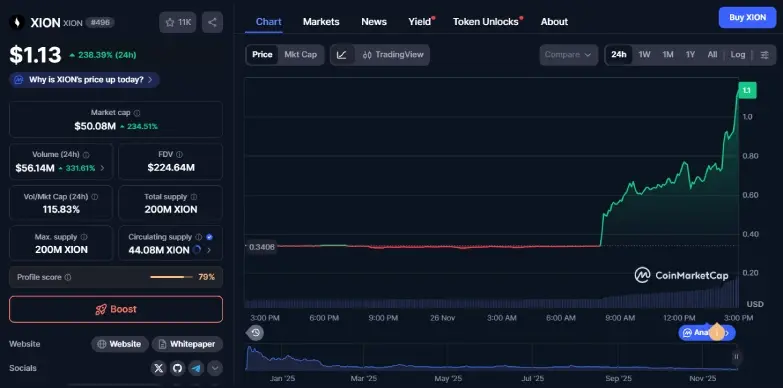The image size is (783, 388).
Task: Click Total supply info icon
Action: click(x=194, y=197)
